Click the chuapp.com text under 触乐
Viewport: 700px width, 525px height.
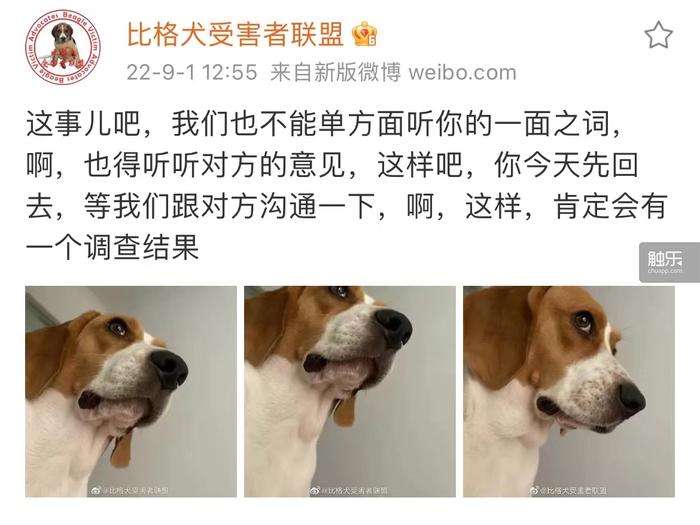coord(665,271)
